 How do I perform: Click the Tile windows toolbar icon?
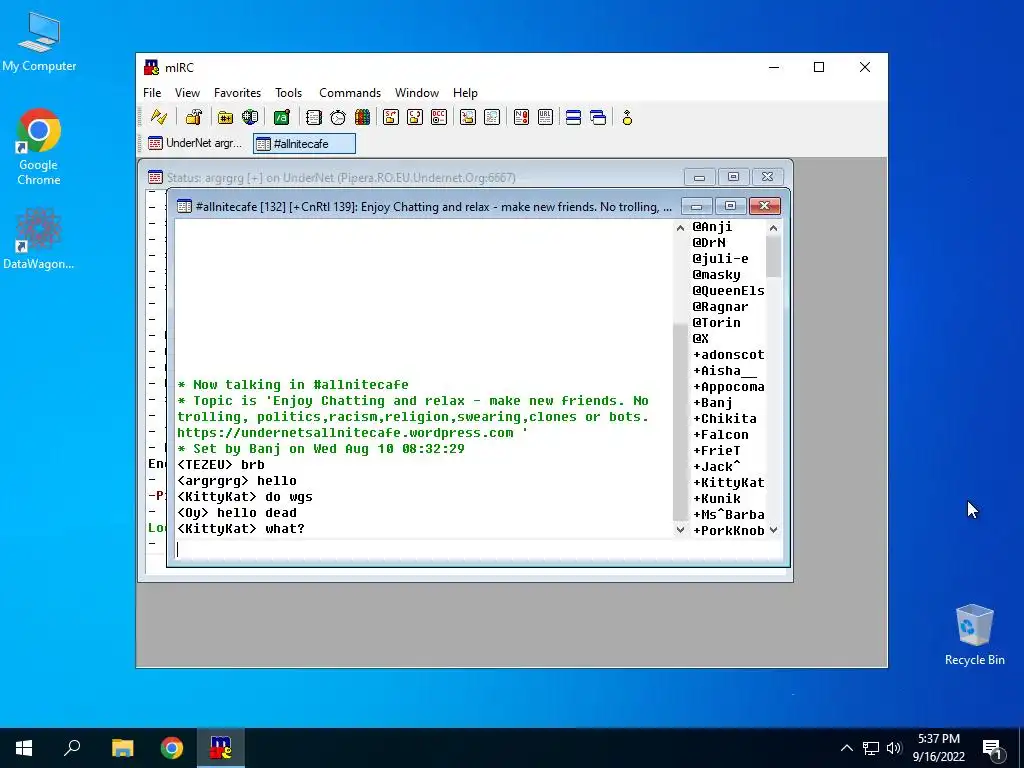coord(573,118)
